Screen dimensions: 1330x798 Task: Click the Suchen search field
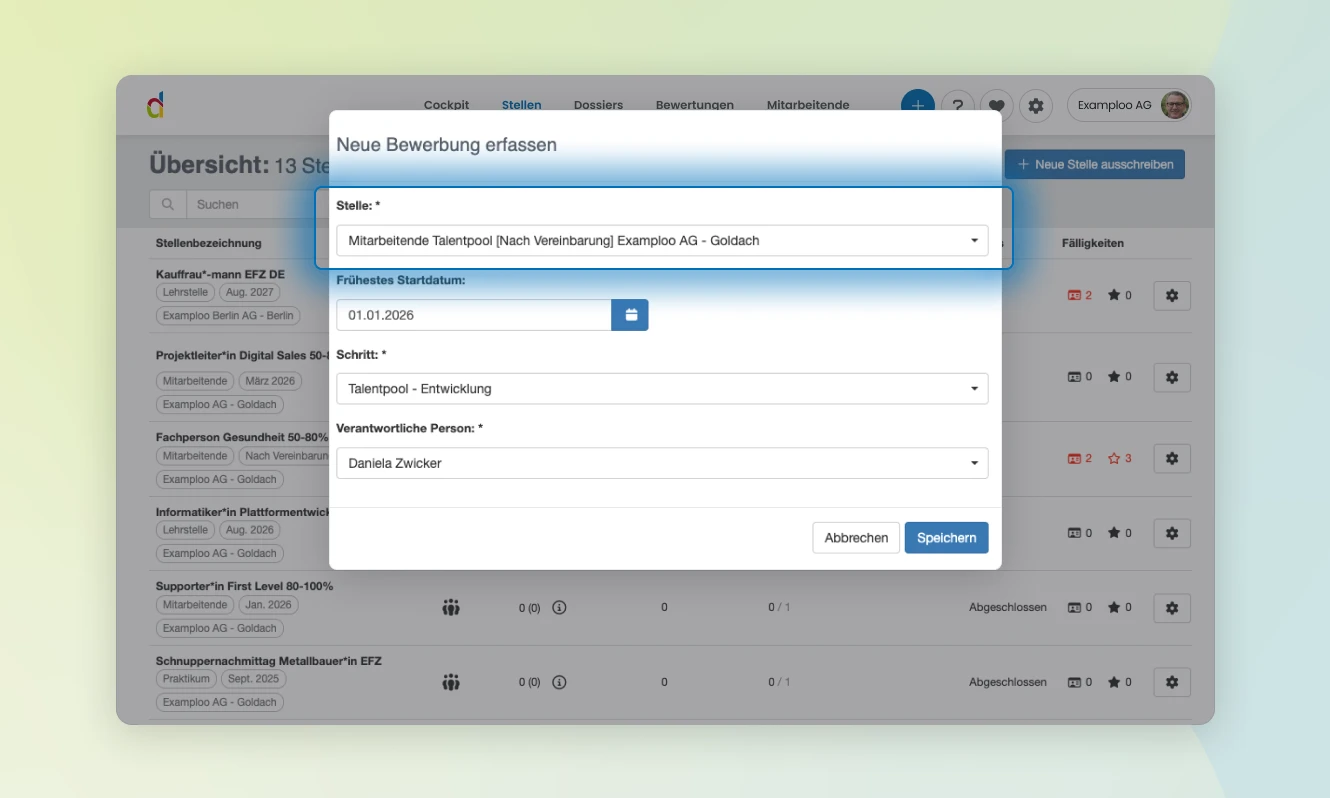click(x=258, y=204)
